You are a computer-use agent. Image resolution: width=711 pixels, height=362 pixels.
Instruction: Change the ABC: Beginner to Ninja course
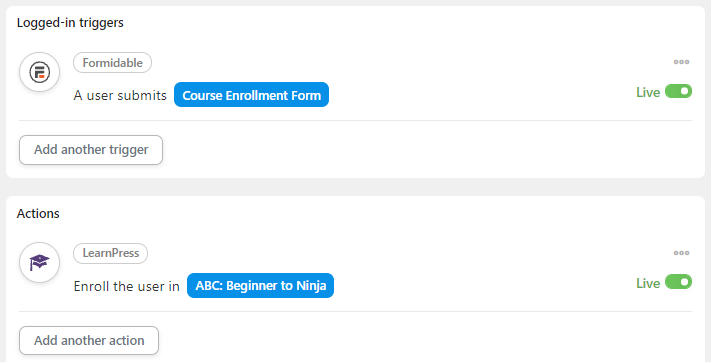(x=260, y=285)
